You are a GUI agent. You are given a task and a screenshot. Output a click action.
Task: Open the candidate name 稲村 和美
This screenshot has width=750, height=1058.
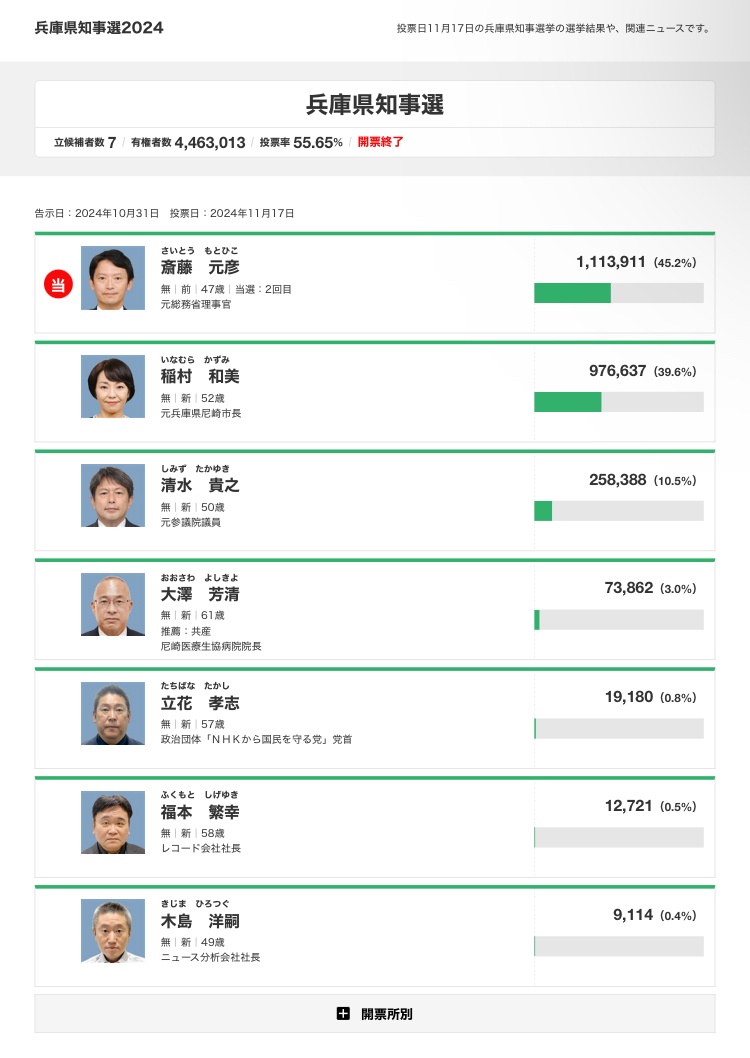pos(200,377)
